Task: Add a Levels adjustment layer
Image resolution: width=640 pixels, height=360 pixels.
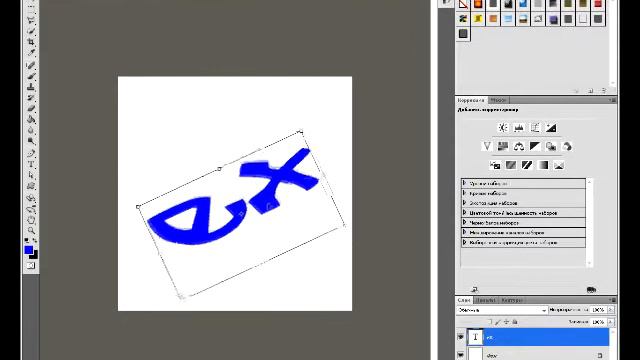Action: [519, 128]
